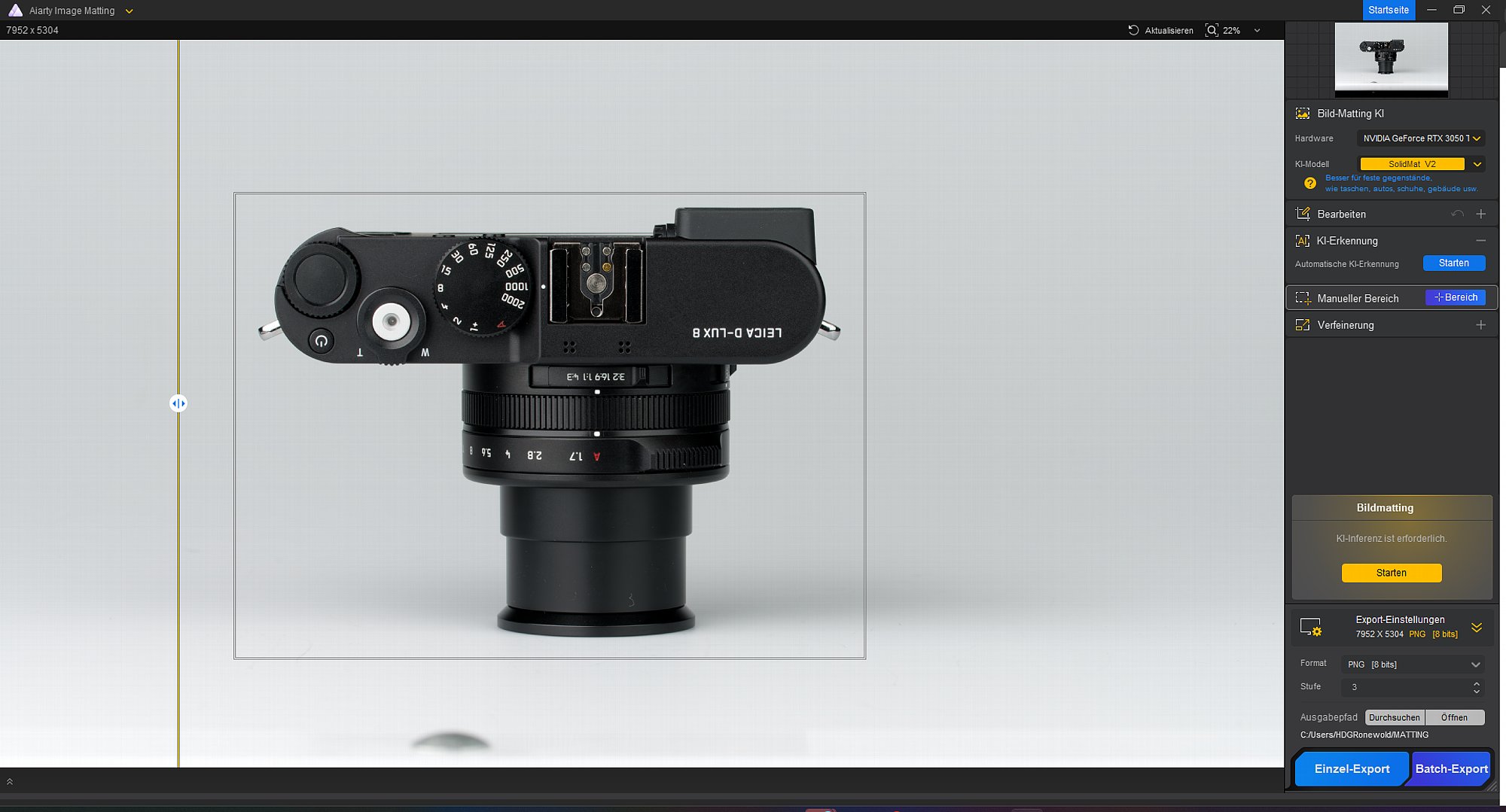
Task: Click the Export-Einstellungen header text
Action: (1400, 620)
